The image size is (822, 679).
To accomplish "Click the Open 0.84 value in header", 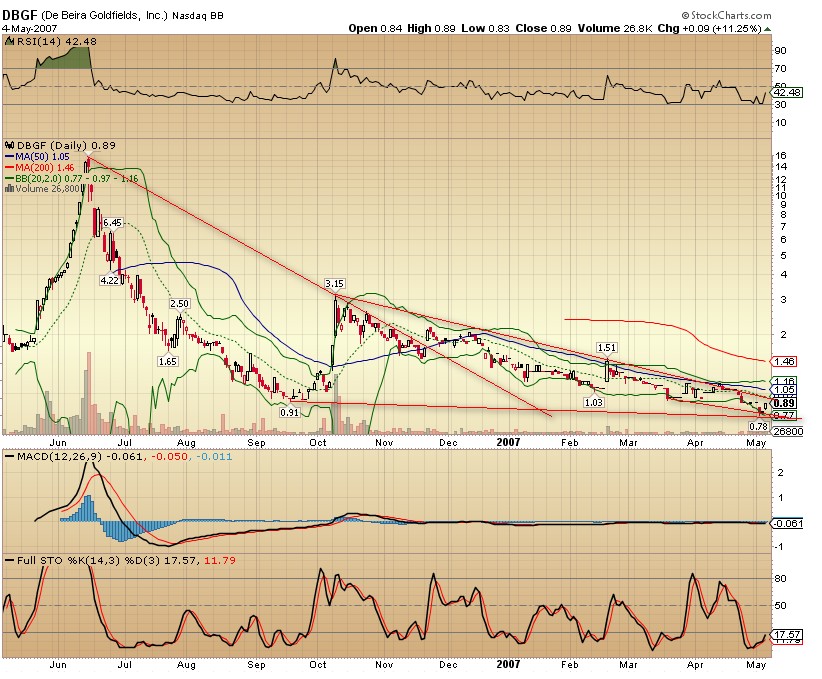I will coord(375,28).
